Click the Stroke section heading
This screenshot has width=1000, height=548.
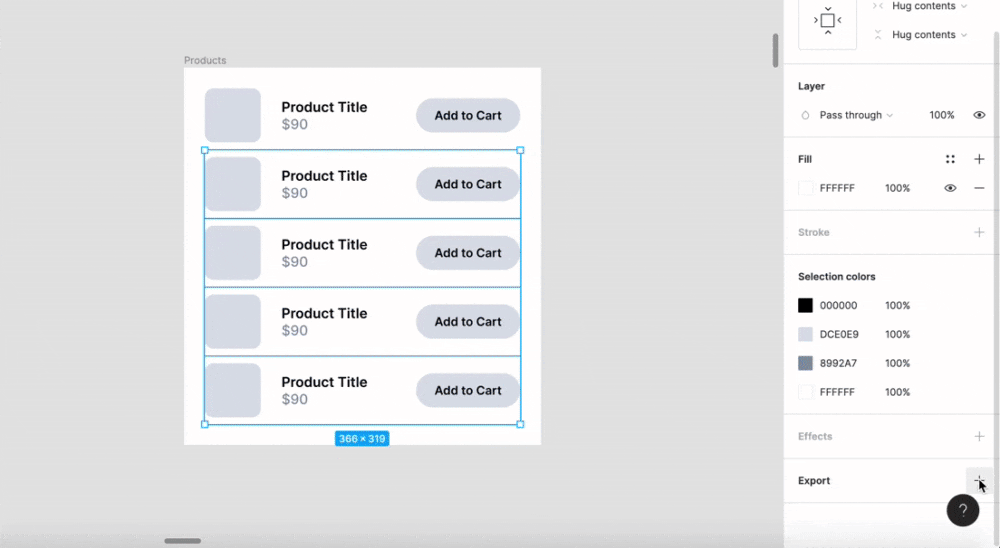(x=814, y=232)
